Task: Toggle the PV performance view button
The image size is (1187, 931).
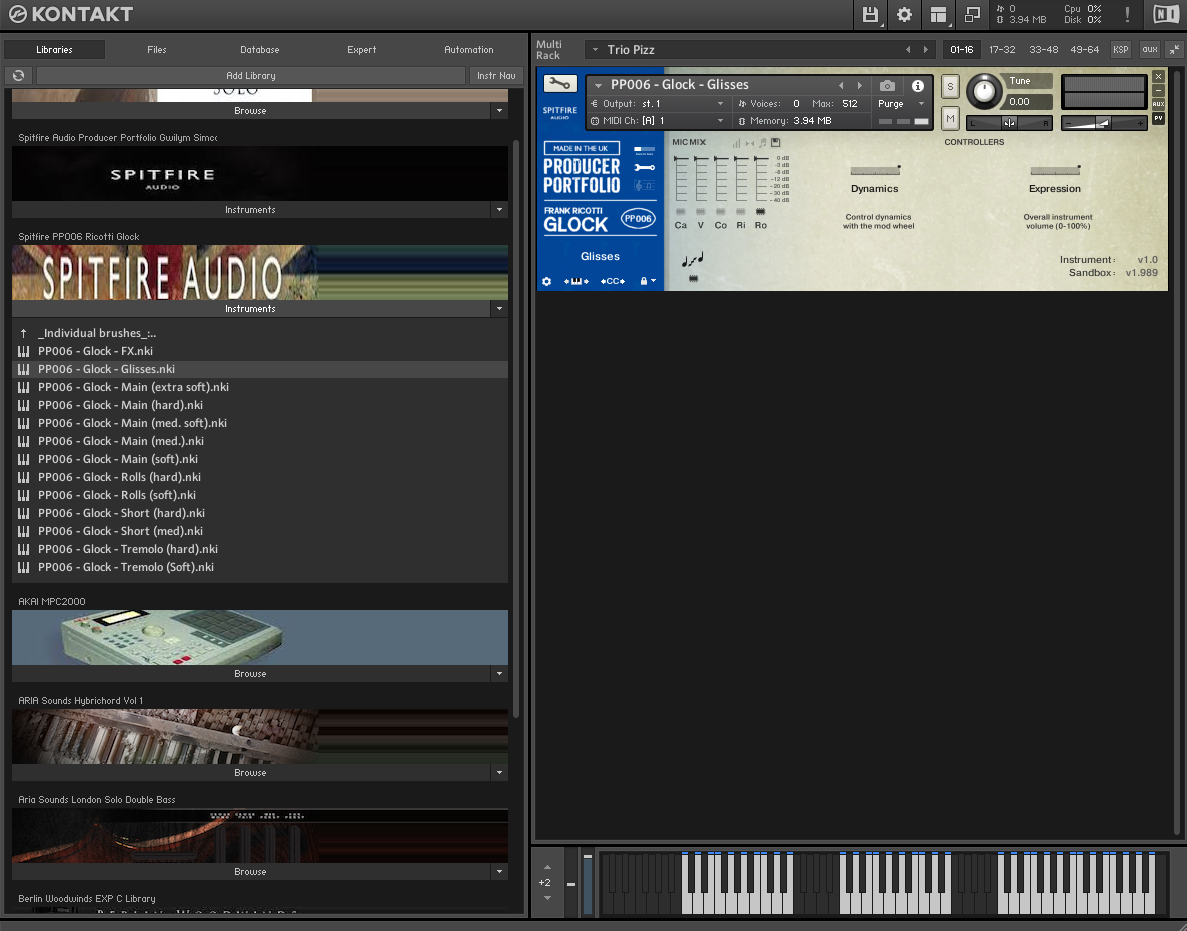Action: pyautogui.click(x=1158, y=118)
